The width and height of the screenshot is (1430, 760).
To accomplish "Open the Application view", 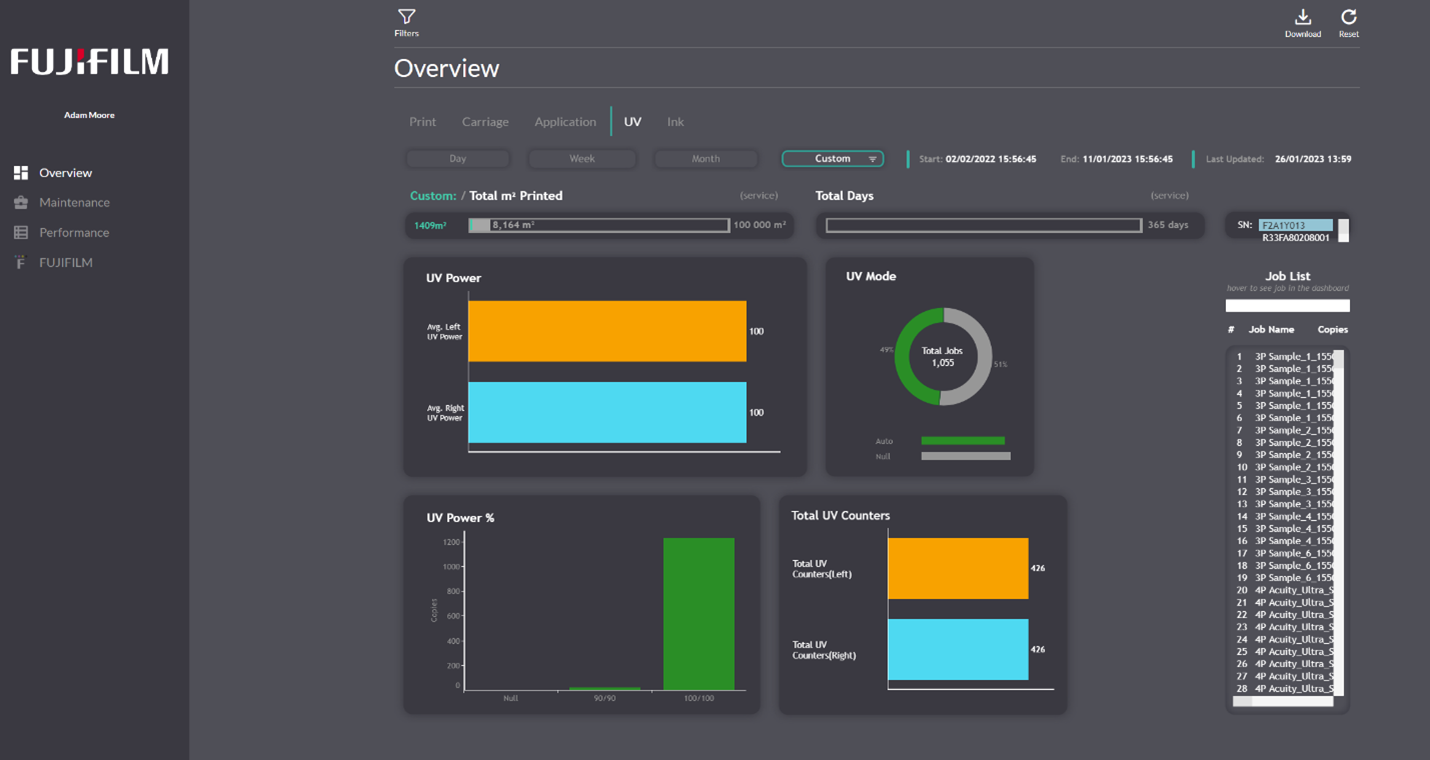I will point(565,121).
